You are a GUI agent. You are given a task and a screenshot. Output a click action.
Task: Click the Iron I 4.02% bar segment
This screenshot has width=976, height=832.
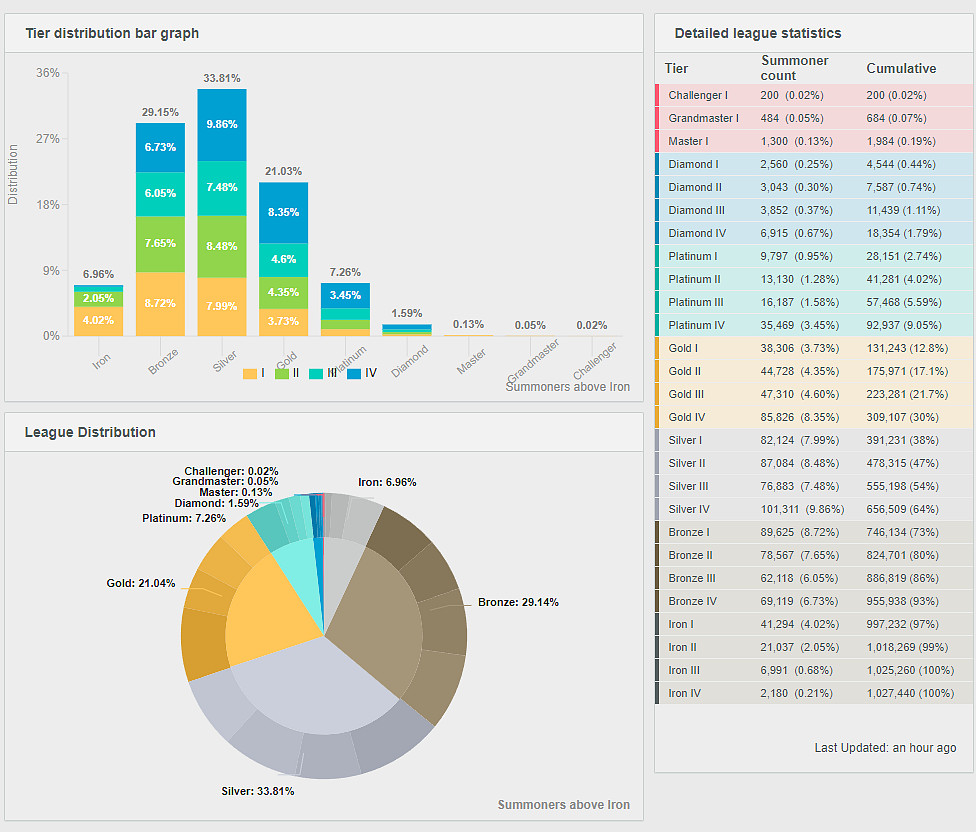[98, 321]
